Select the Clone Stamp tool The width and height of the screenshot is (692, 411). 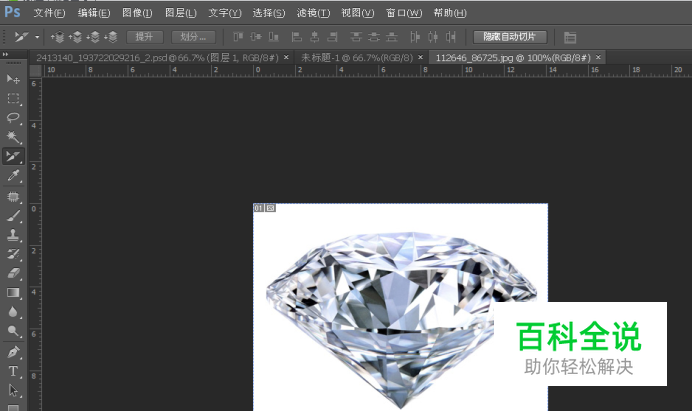tap(13, 235)
